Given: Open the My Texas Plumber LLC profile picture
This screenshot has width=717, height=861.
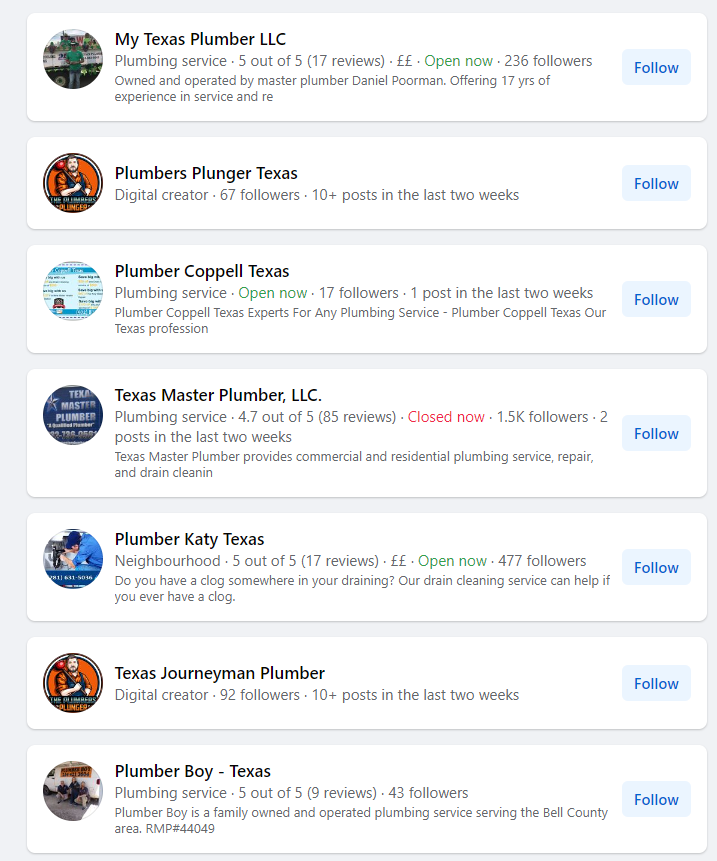Looking at the screenshot, I should point(72,58).
